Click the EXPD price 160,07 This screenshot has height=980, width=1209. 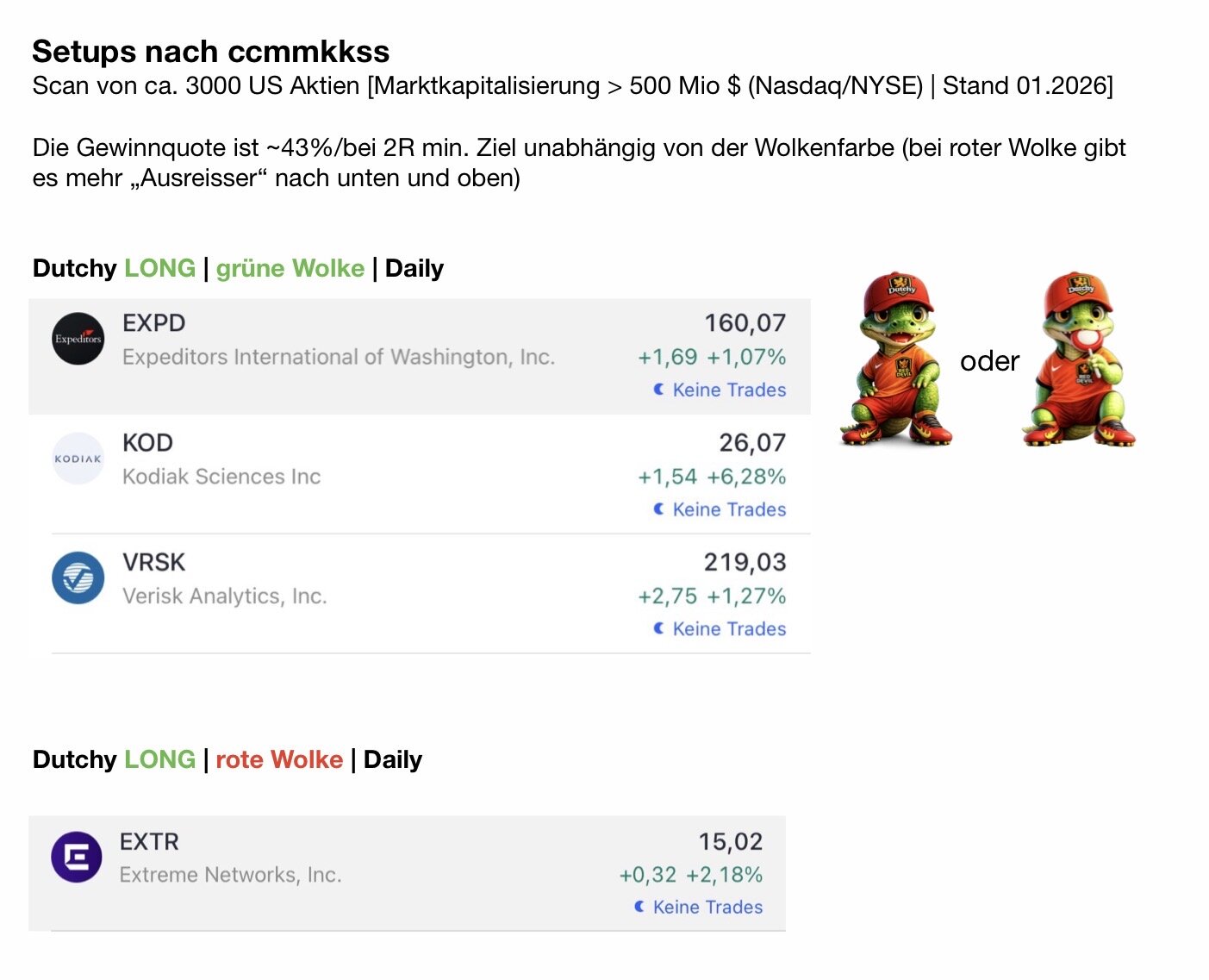(745, 323)
